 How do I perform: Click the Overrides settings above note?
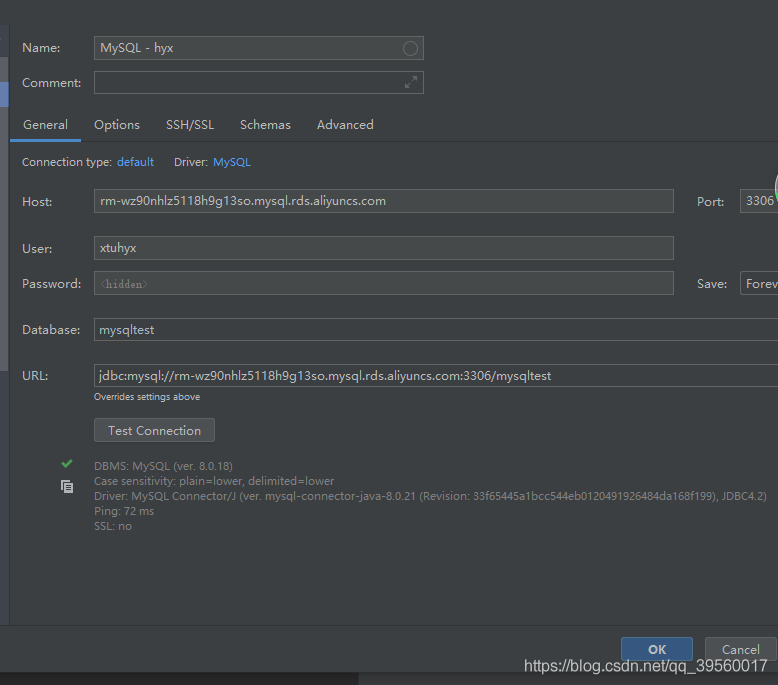click(147, 397)
